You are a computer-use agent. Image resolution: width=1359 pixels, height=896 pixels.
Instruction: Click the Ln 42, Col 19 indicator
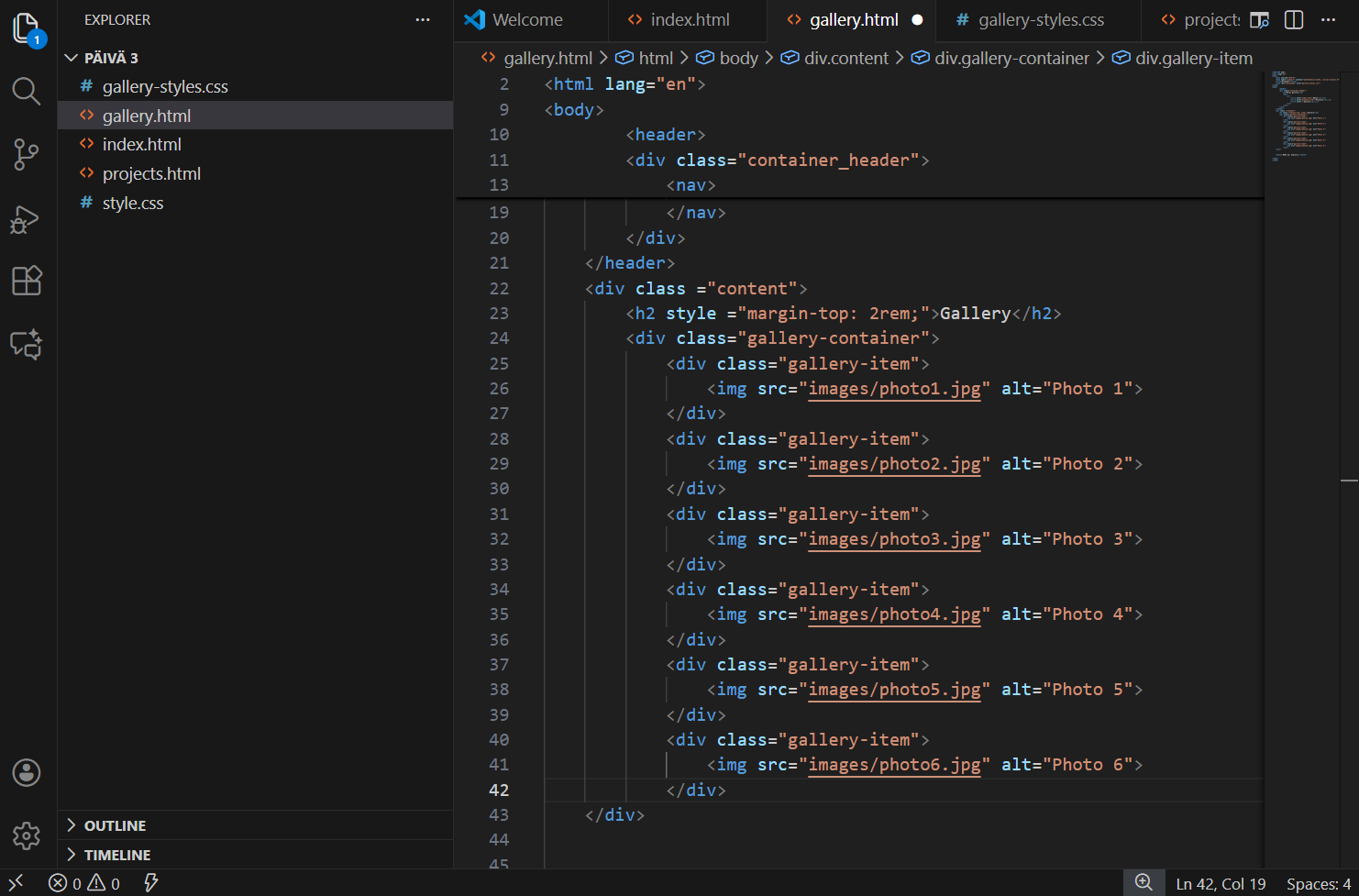pos(1221,882)
